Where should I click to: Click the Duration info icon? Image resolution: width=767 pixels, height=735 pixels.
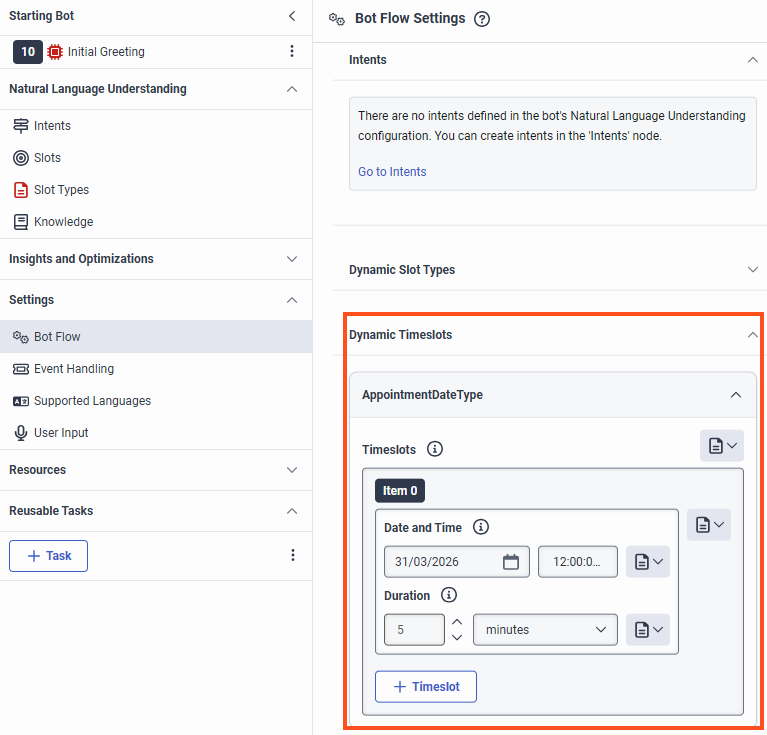449,595
